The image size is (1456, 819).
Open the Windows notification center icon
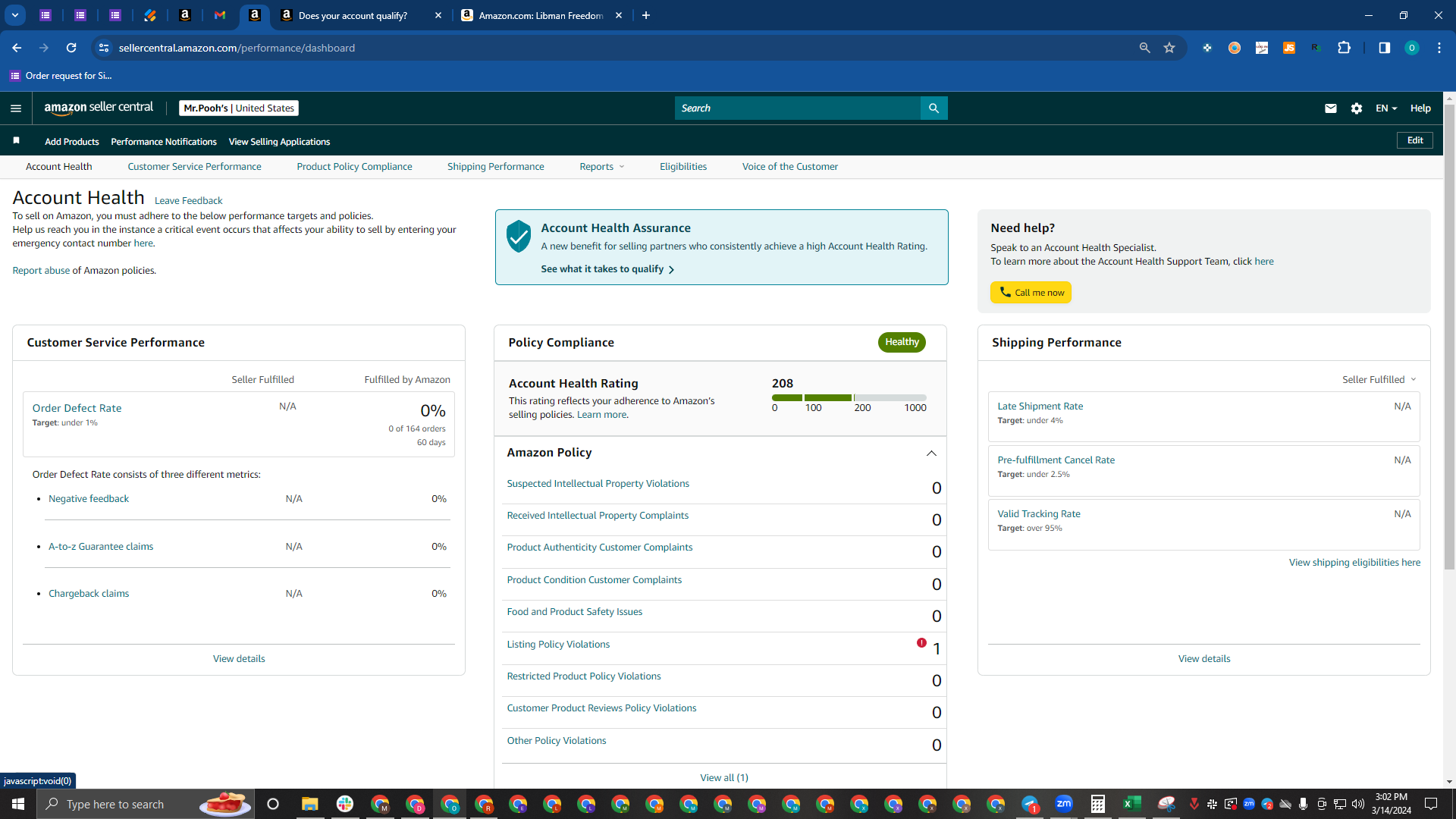(1431, 804)
